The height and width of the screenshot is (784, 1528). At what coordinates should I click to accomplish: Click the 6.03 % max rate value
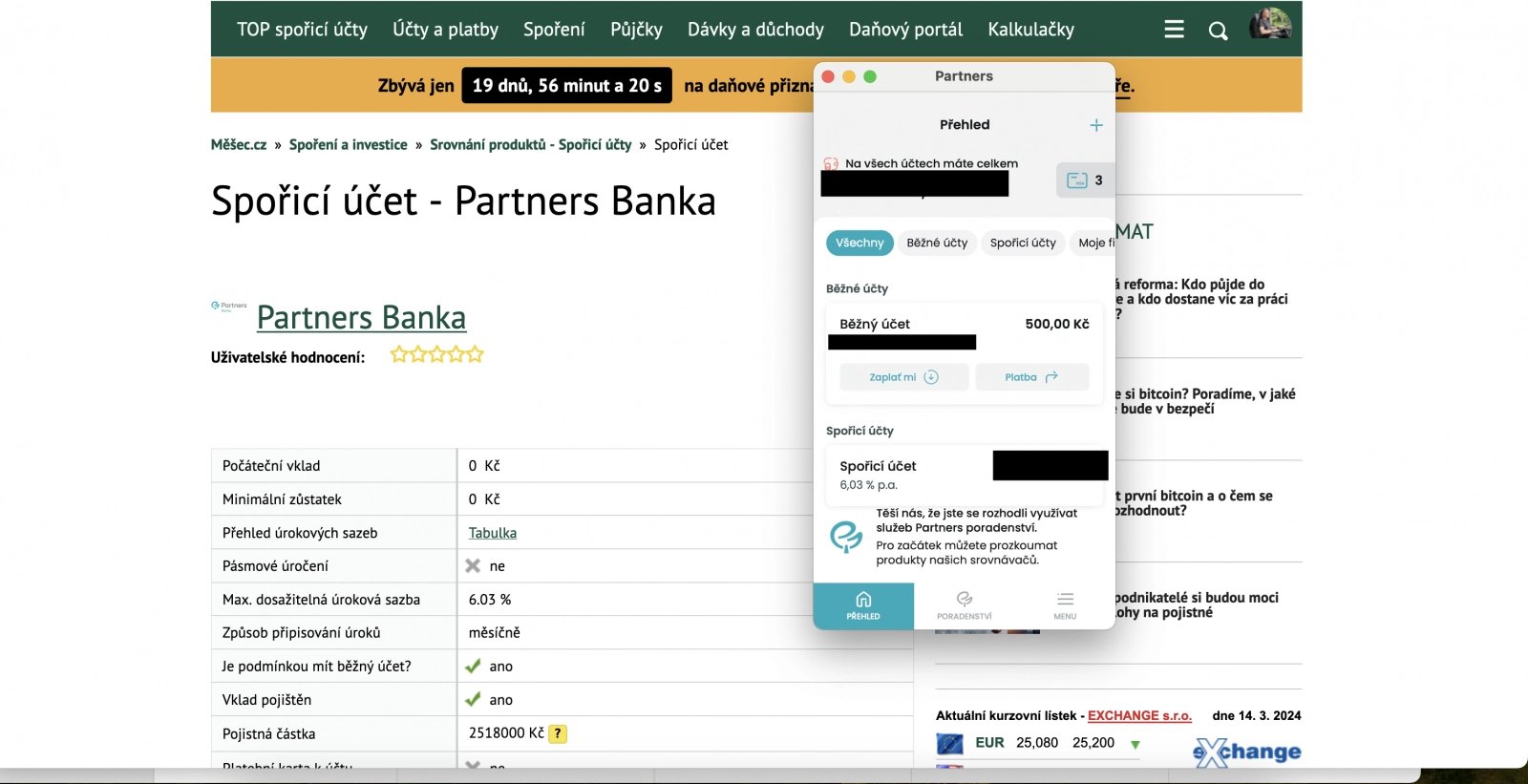click(490, 600)
